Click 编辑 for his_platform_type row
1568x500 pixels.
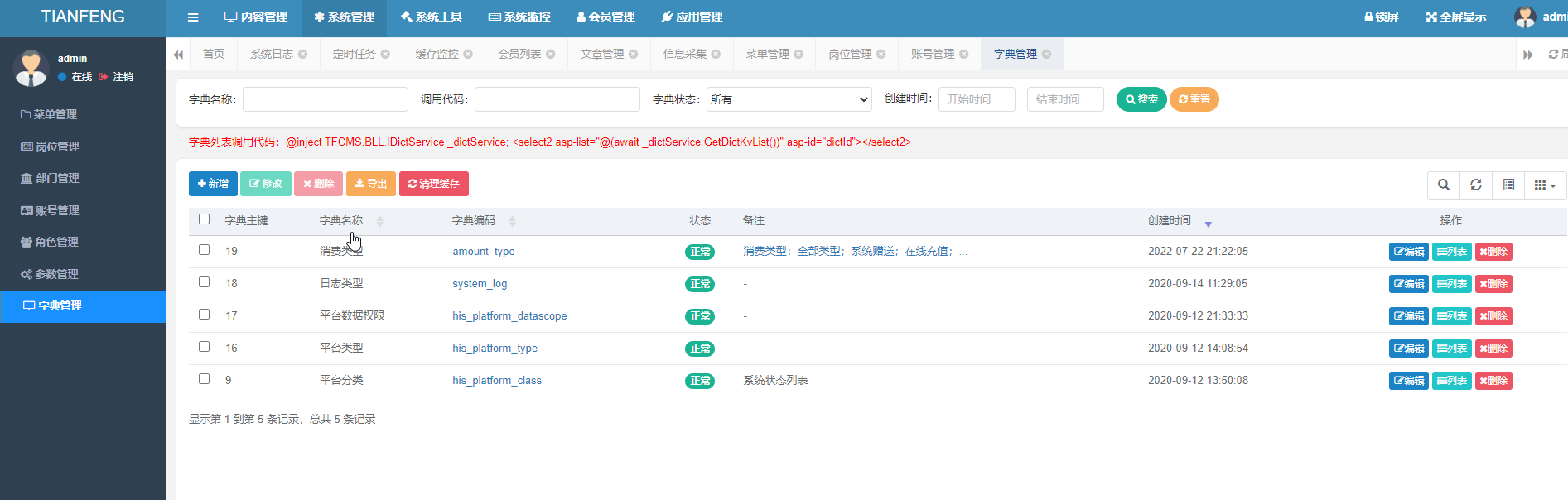coord(1409,349)
